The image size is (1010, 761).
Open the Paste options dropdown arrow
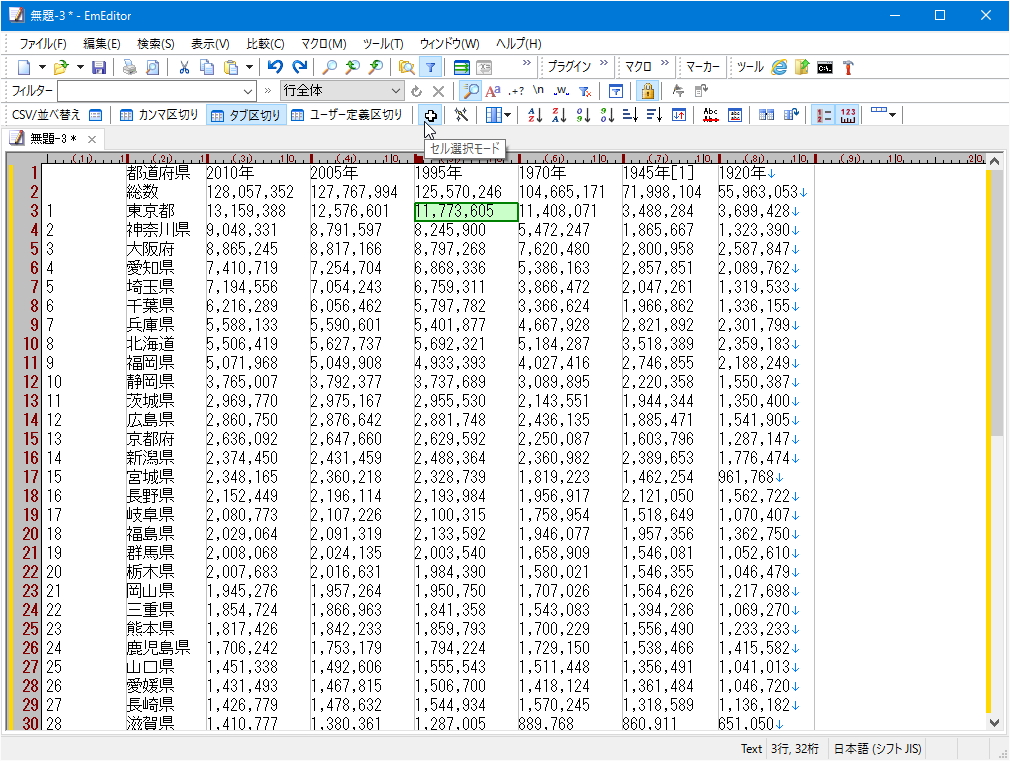pyautogui.click(x=249, y=67)
